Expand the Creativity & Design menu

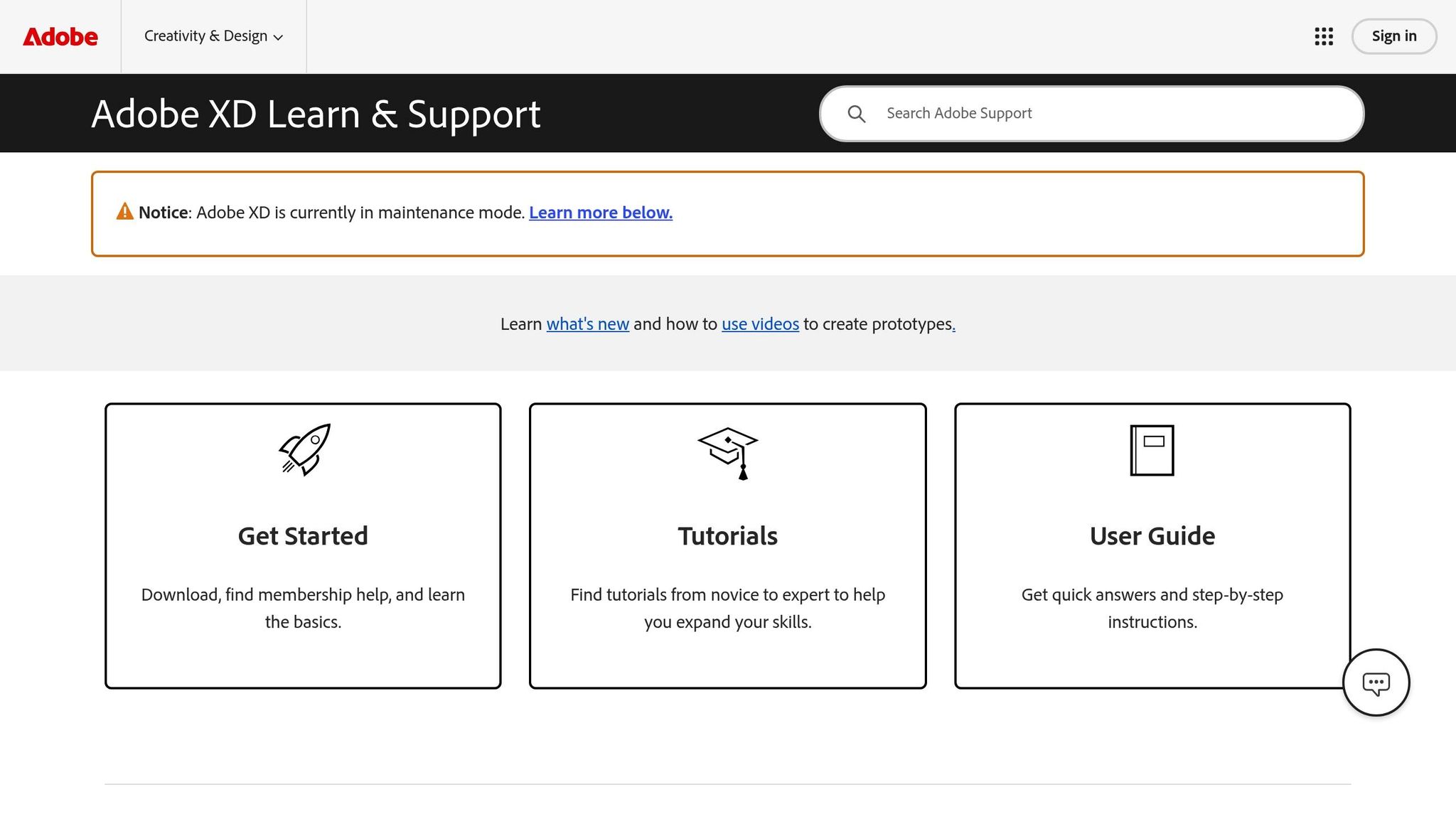click(x=205, y=36)
